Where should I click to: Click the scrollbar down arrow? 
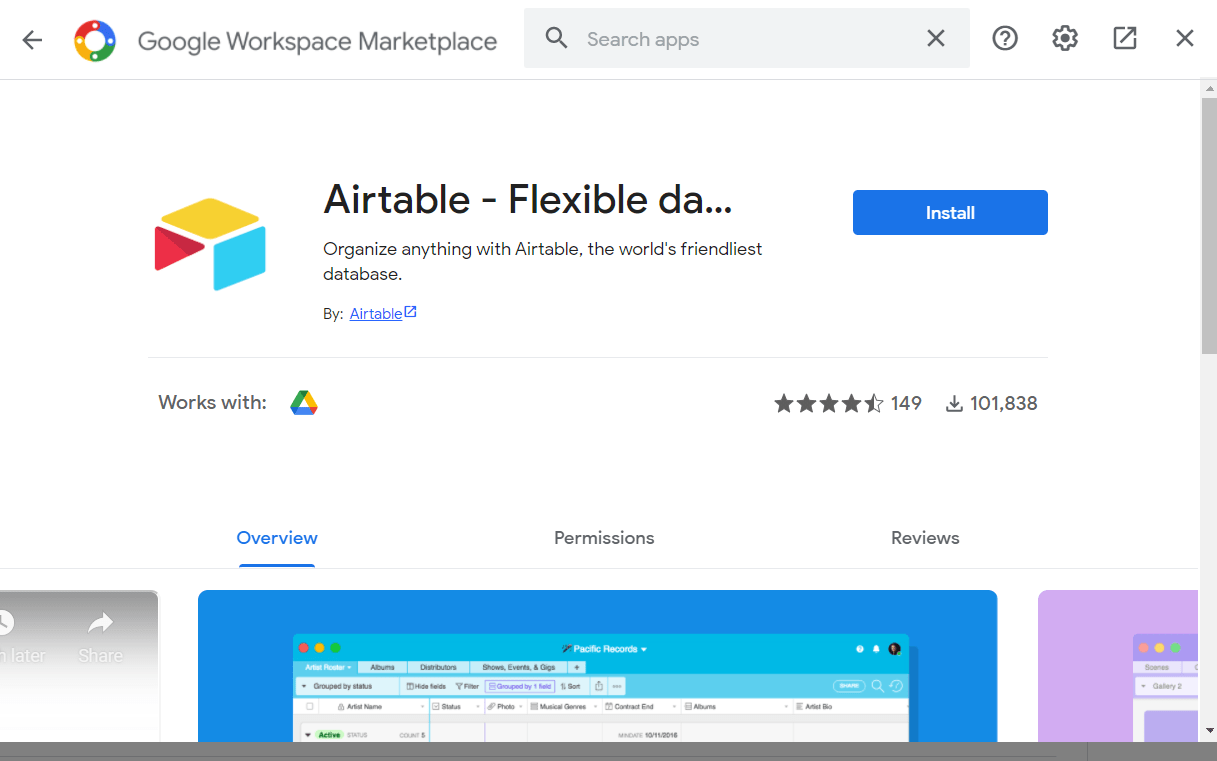coord(1208,730)
